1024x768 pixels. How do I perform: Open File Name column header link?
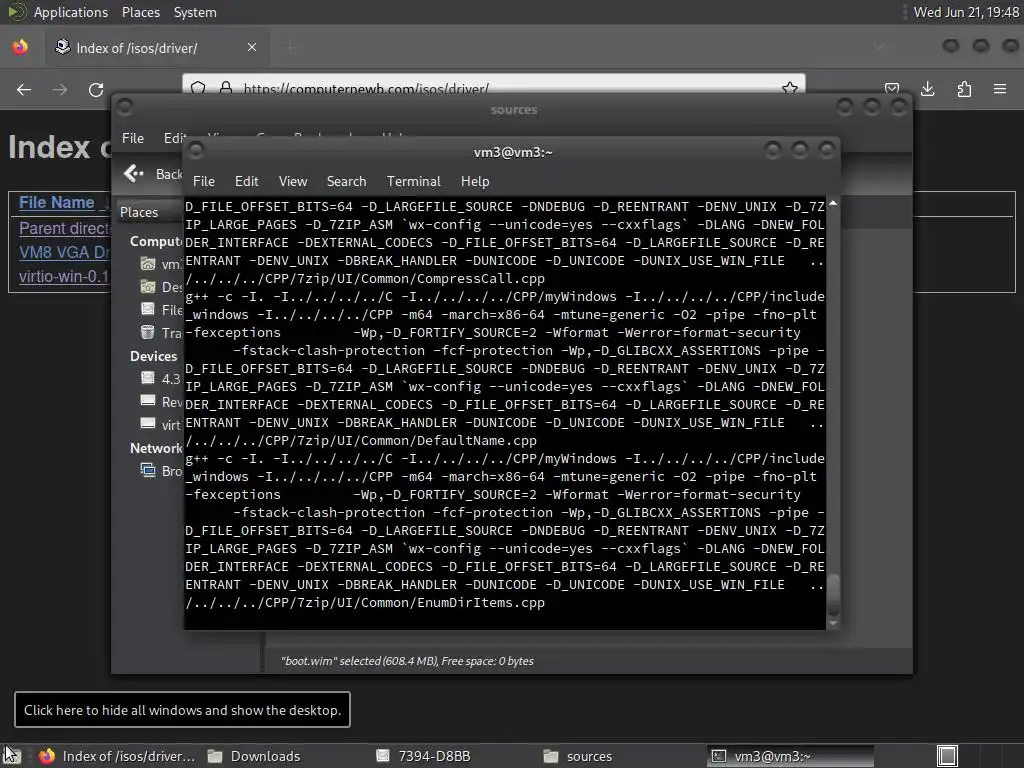click(x=56, y=202)
